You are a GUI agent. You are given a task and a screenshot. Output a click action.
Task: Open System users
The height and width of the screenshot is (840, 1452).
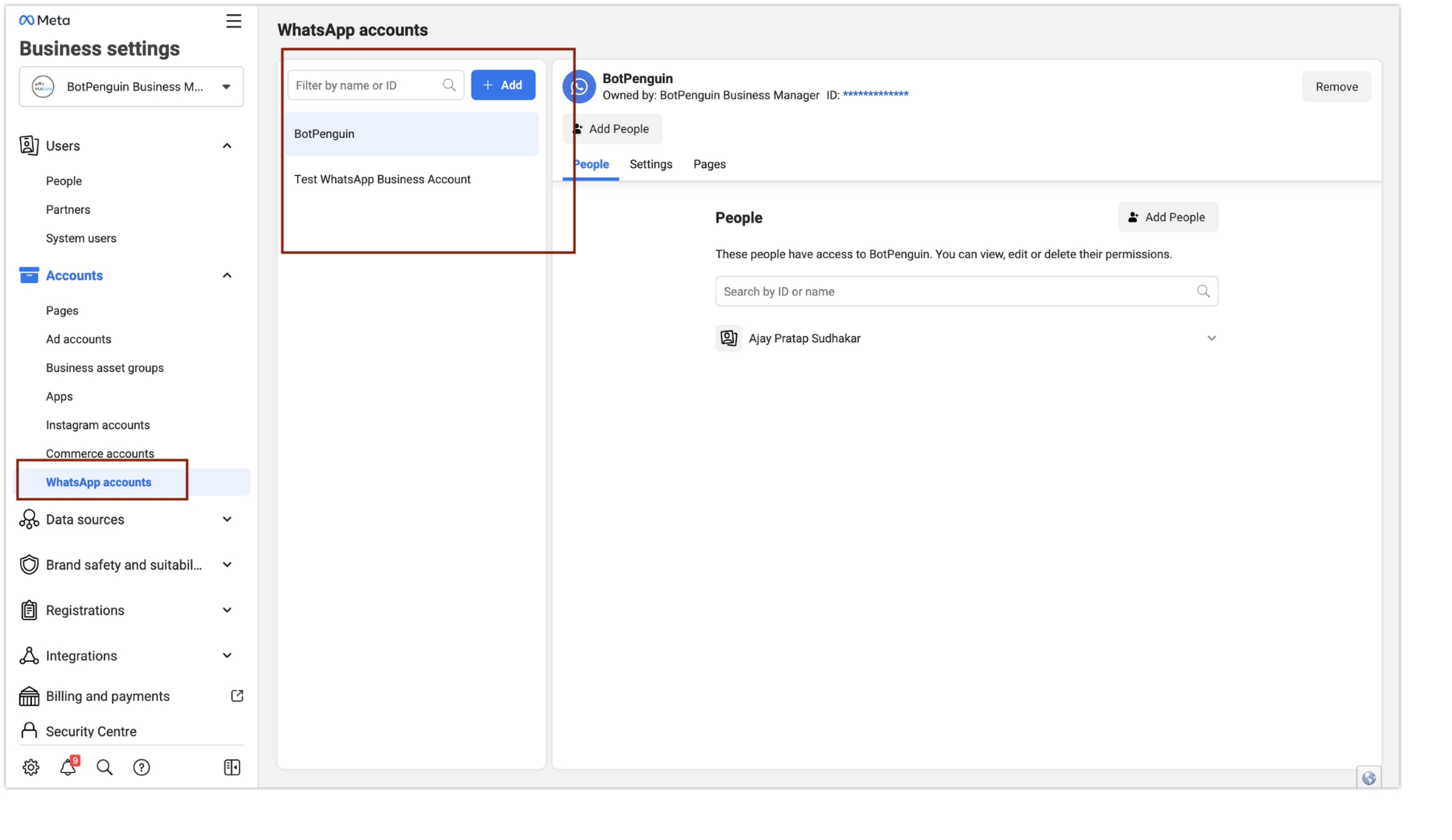tap(81, 239)
